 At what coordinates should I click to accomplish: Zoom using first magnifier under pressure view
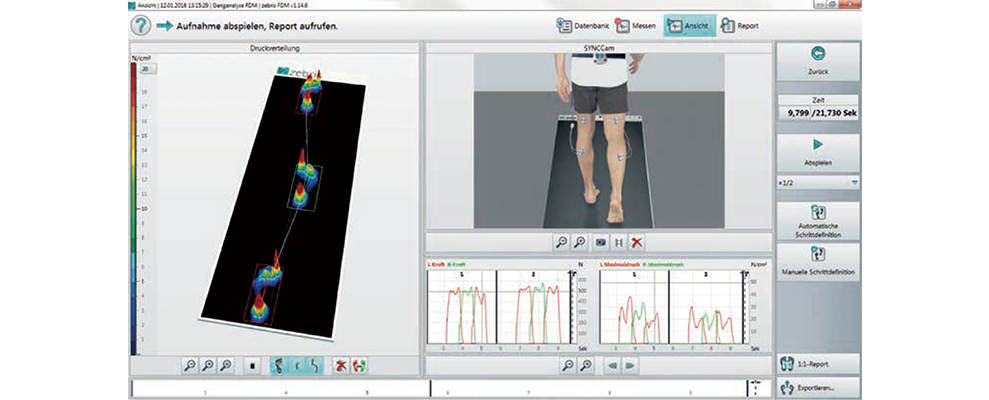coord(190,366)
